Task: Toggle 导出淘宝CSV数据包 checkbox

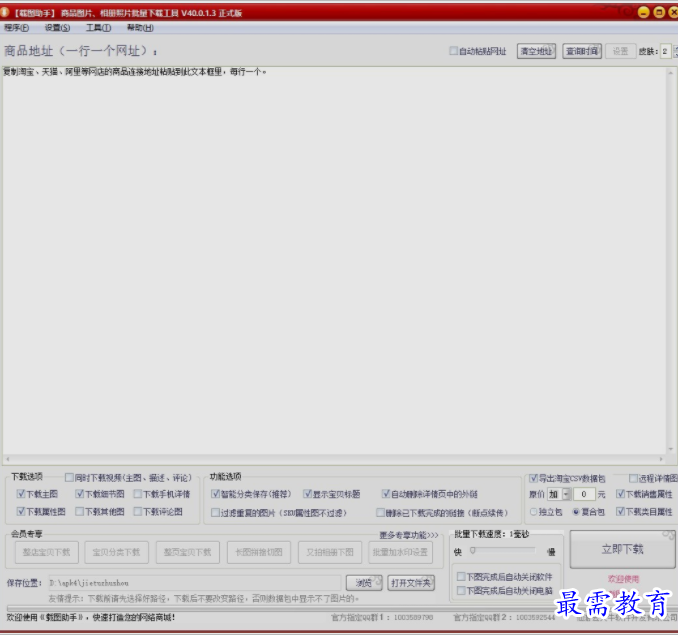Action: point(534,478)
